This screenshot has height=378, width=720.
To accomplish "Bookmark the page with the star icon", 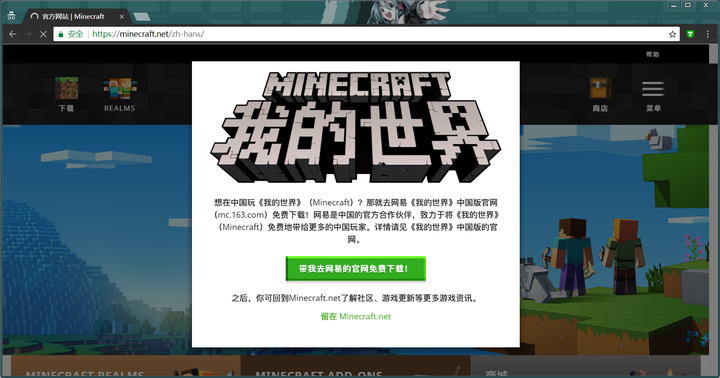I will pos(672,34).
